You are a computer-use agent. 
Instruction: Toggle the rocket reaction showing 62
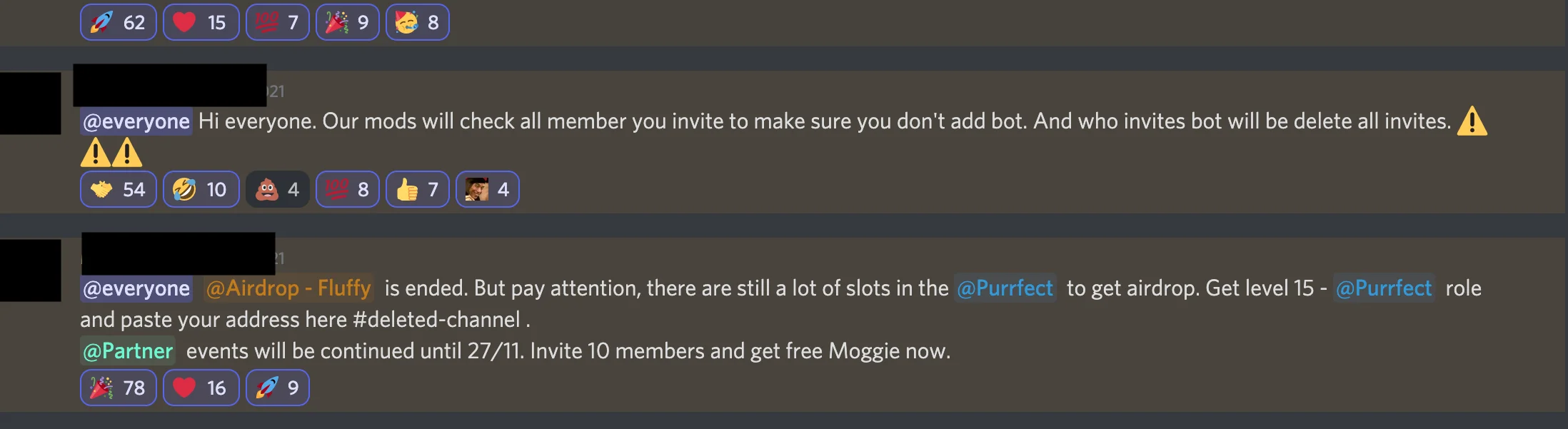118,22
